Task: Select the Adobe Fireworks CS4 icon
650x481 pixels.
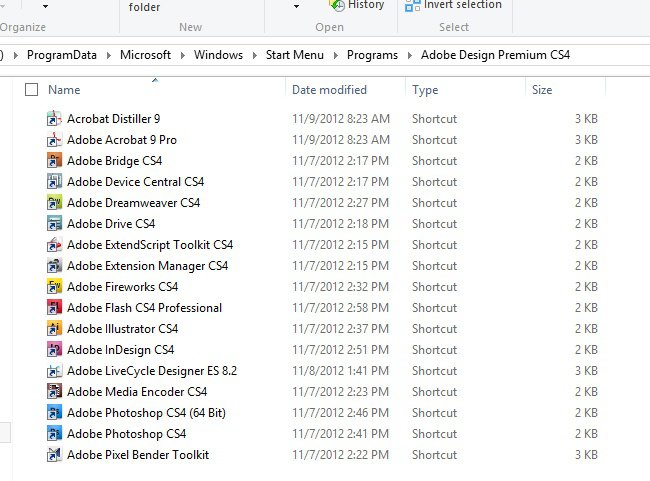Action: click(55, 287)
